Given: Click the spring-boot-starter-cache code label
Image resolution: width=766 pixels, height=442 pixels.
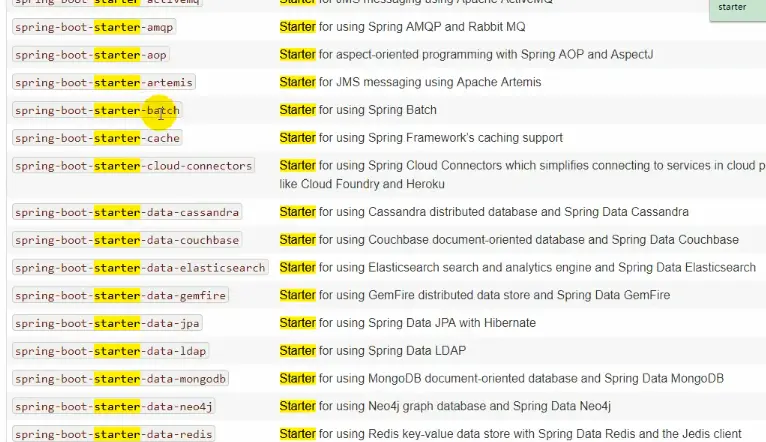Looking at the screenshot, I should (x=97, y=138).
